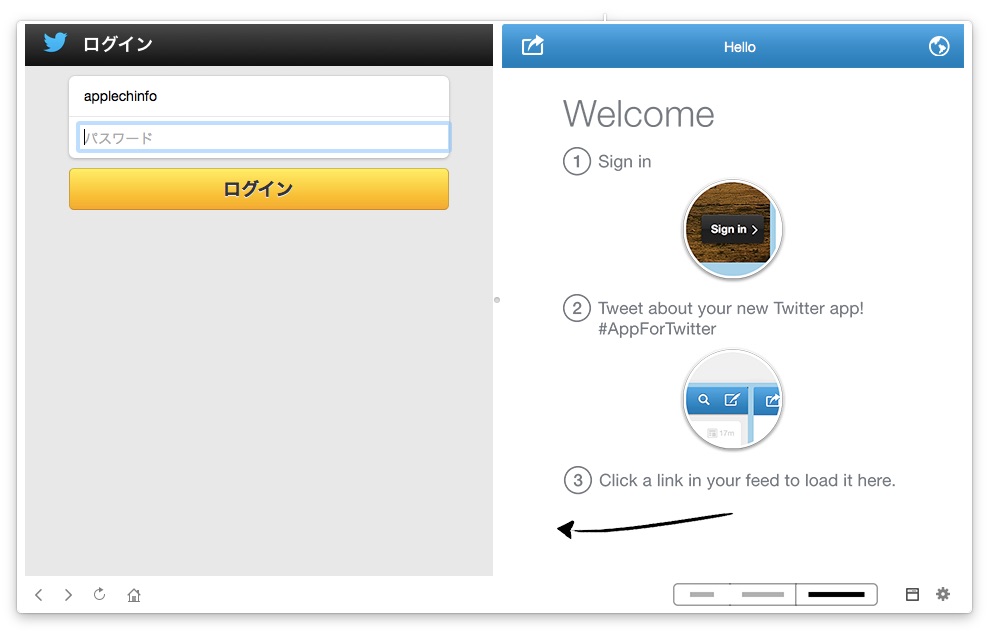Screen dimensions: 989x634
Task: Click the 'Sign in' step text
Action: 624,161
